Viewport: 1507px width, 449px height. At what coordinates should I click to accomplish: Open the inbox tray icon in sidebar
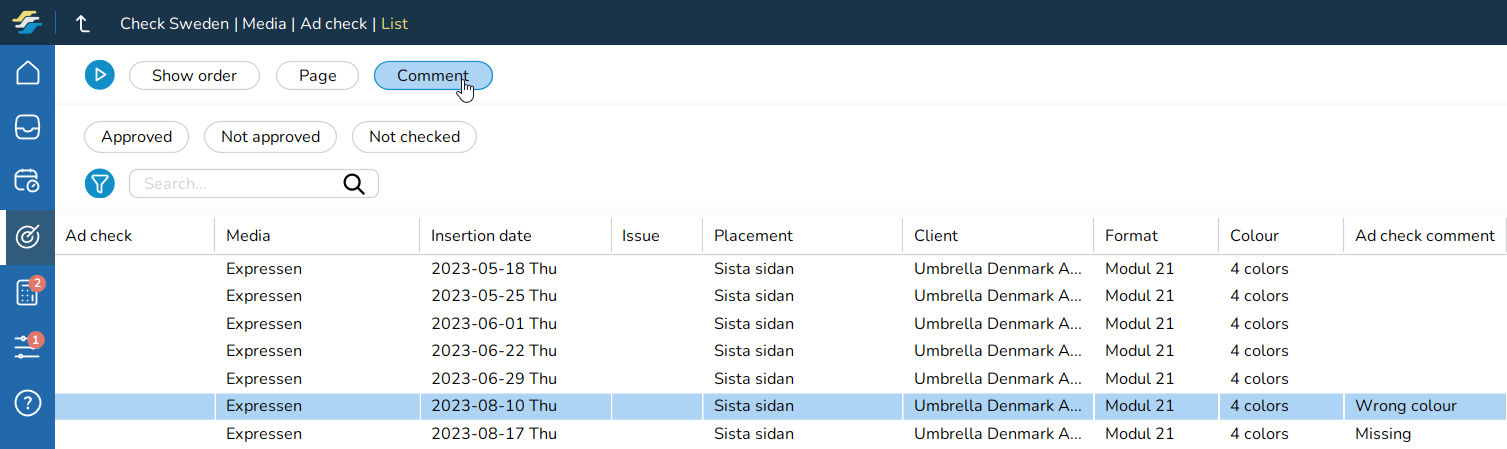click(28, 127)
